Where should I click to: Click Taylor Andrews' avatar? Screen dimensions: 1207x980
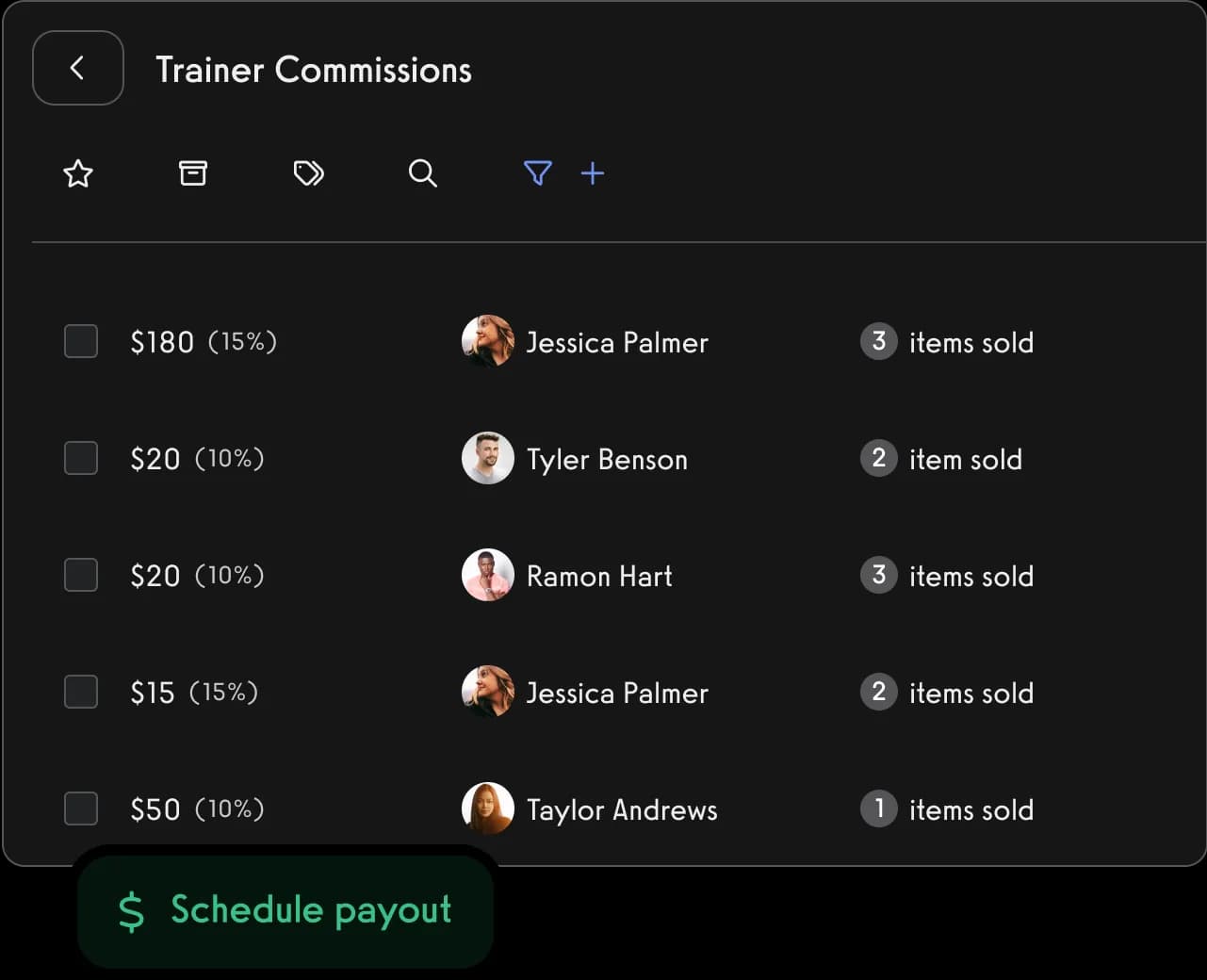[x=488, y=808]
